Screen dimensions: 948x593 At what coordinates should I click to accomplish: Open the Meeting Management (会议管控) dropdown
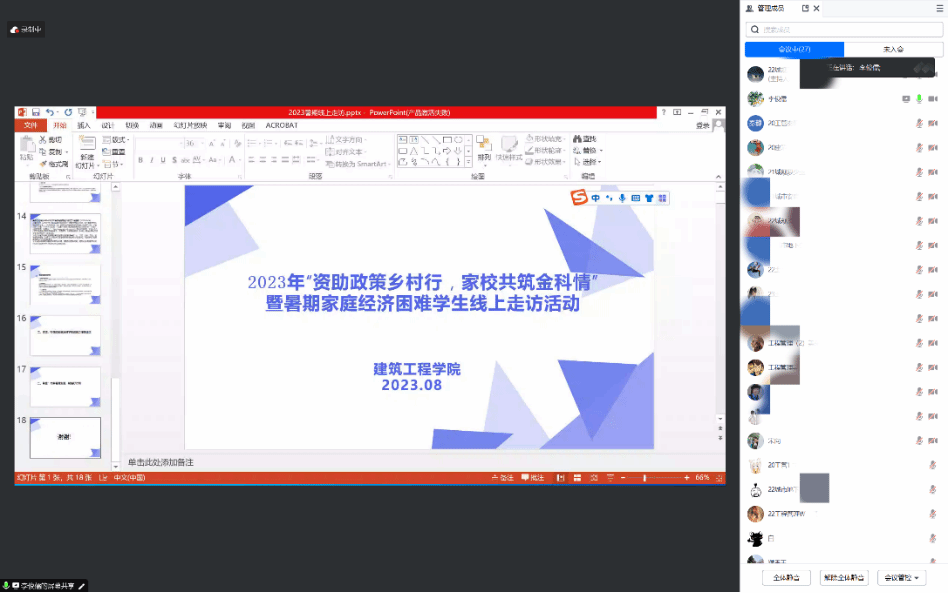901,578
